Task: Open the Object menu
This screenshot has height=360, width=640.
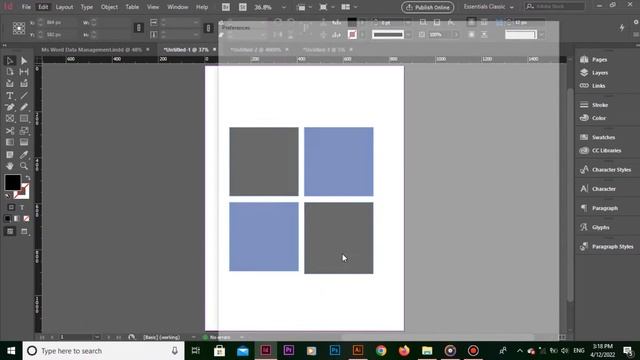Action: [x=109, y=7]
